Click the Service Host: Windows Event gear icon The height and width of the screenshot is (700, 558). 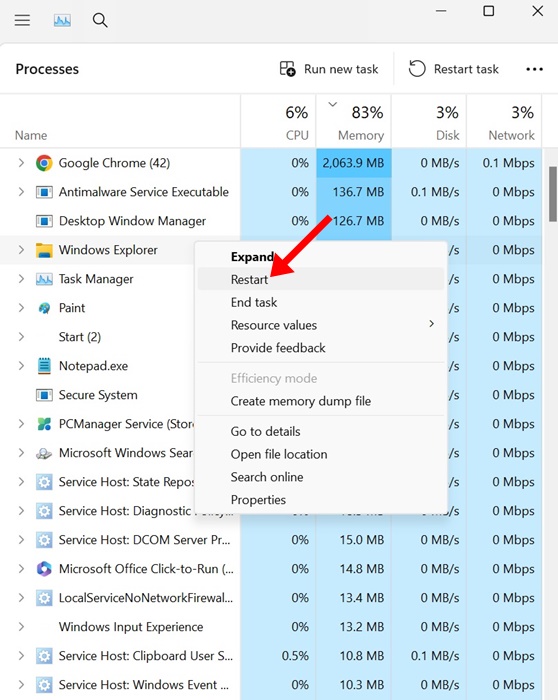44,685
